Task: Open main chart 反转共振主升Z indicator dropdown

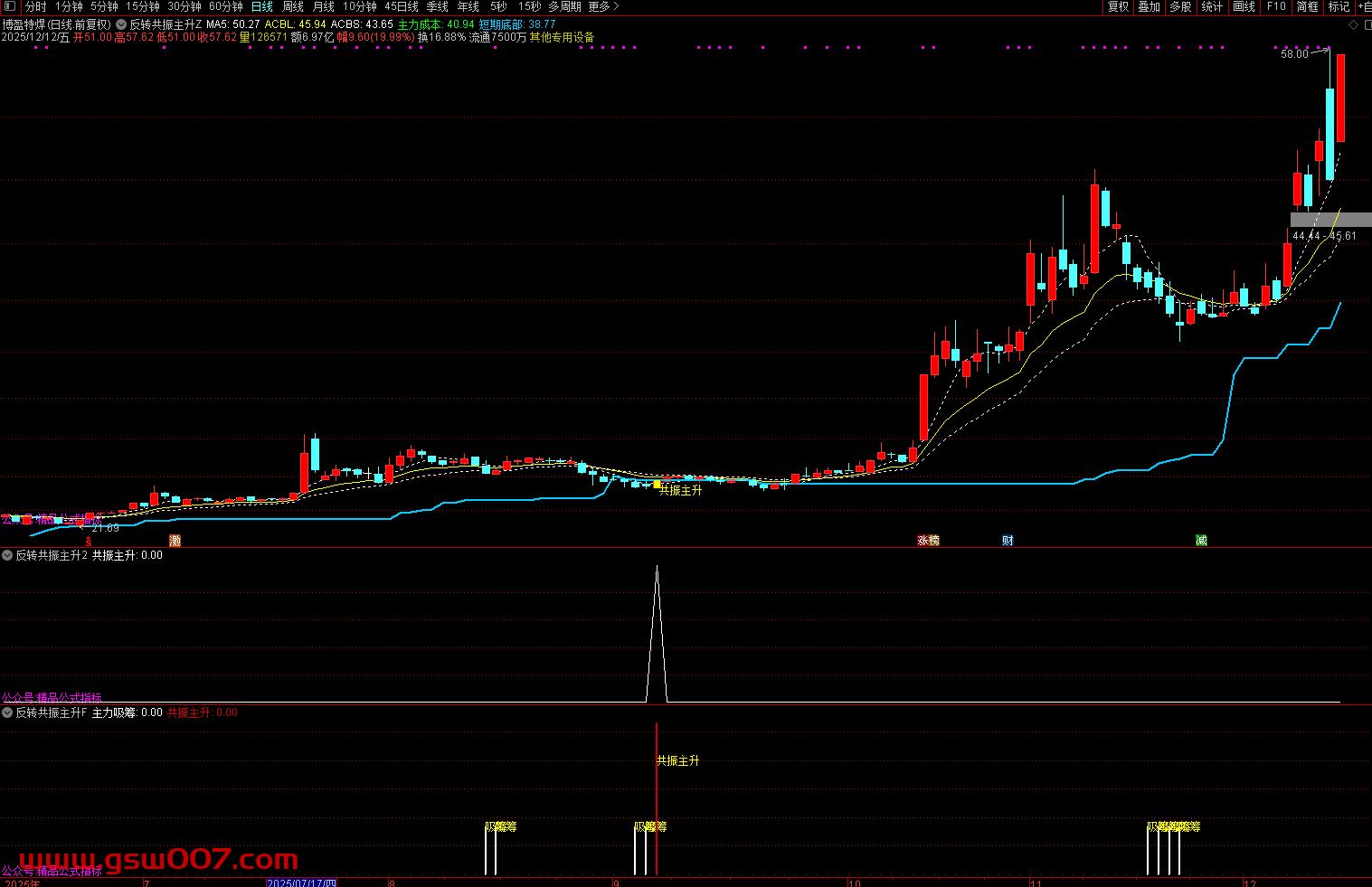Action: coord(122,24)
